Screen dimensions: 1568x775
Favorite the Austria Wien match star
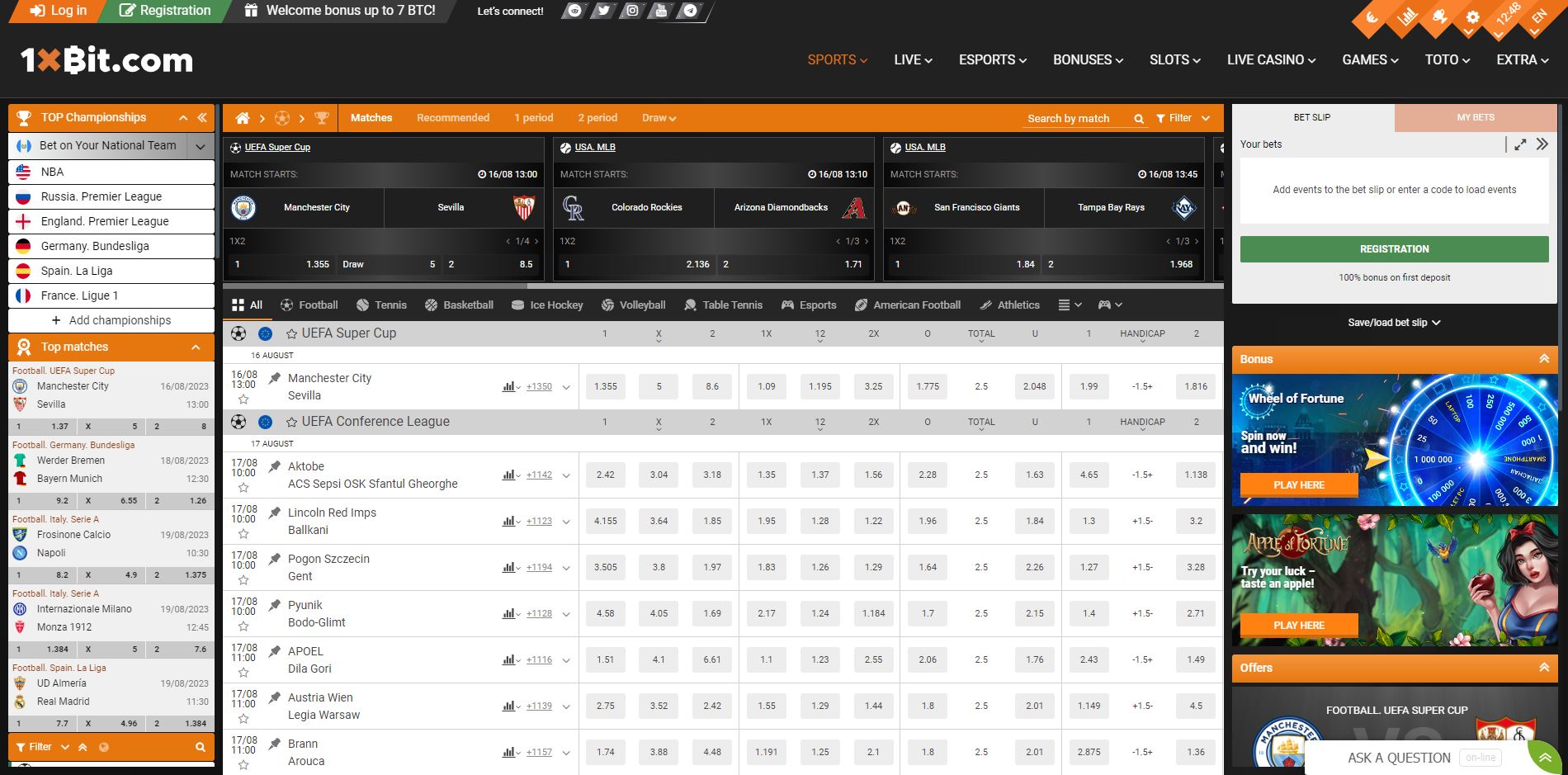243,719
